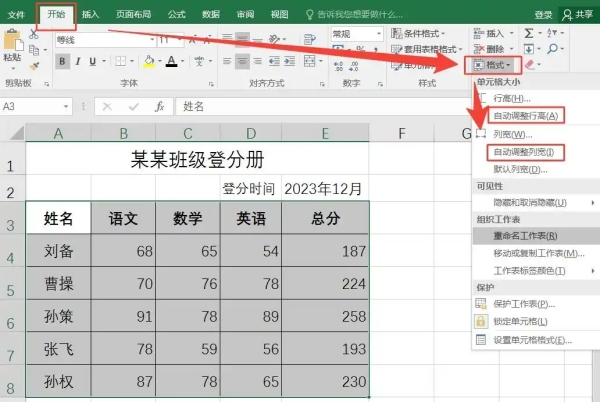Screen dimensions: 600x402
Task: Click the insert function fx icon
Action: pos(159,106)
